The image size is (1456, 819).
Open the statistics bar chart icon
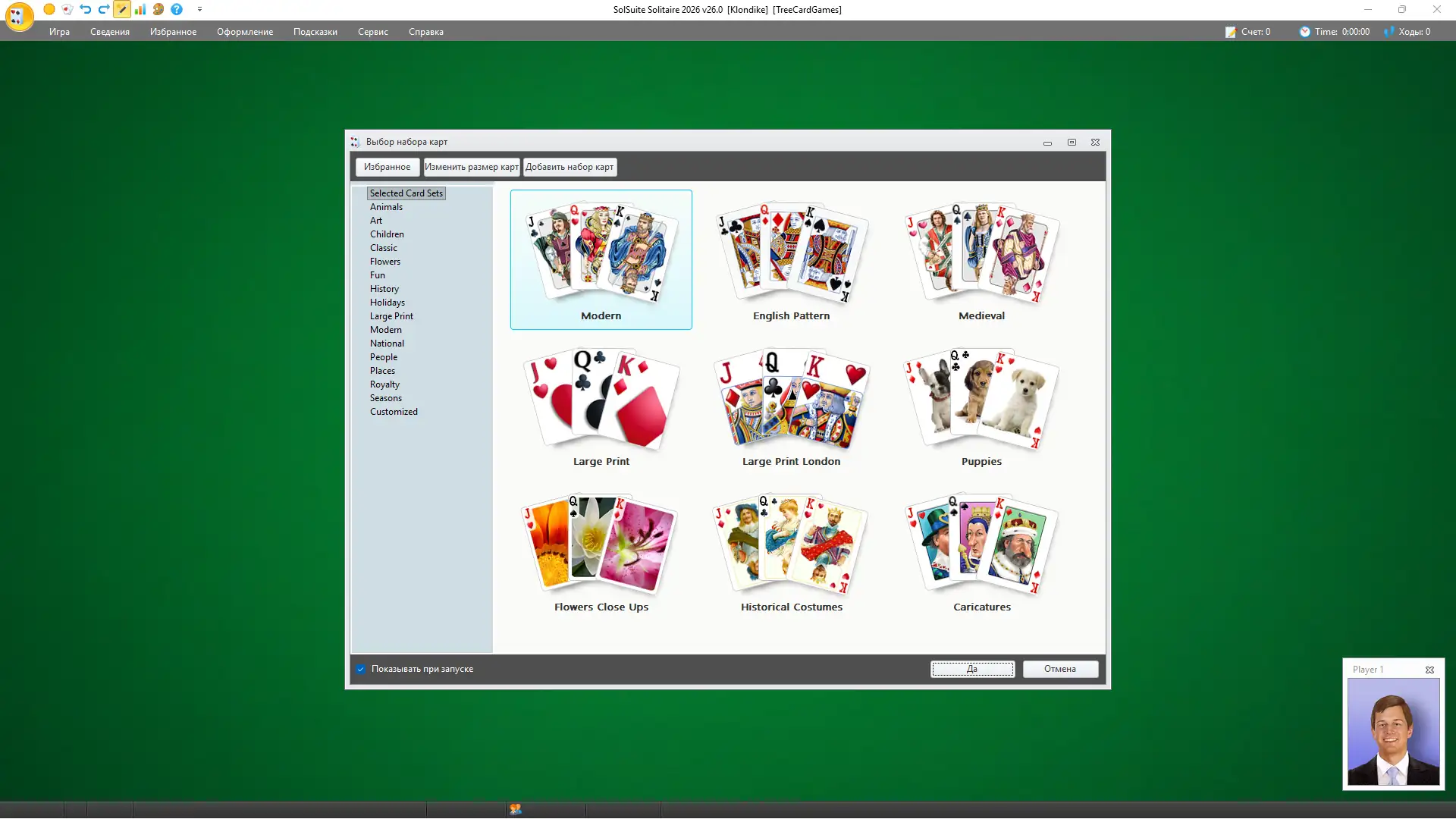(140, 10)
